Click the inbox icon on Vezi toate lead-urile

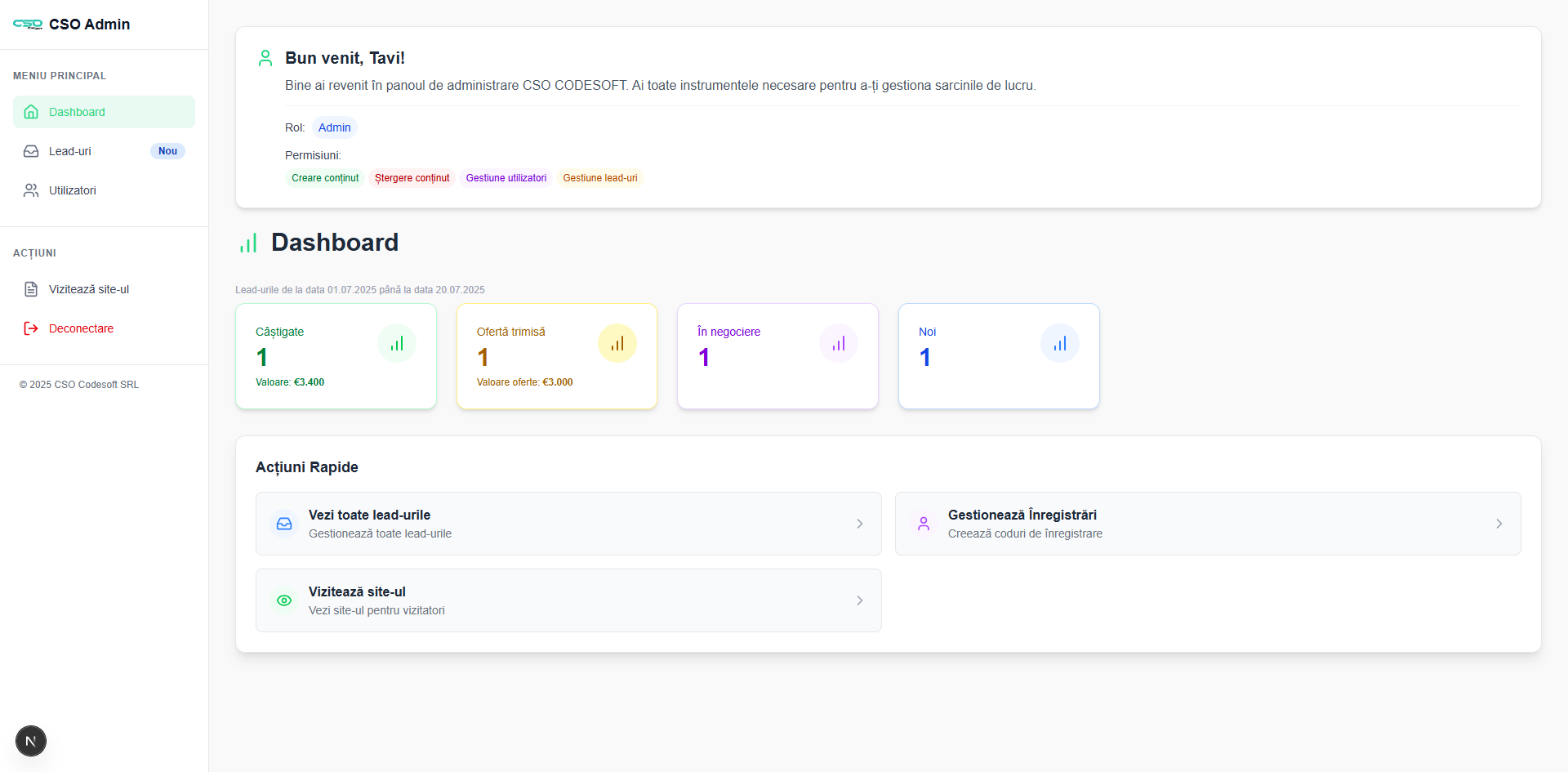pos(284,524)
